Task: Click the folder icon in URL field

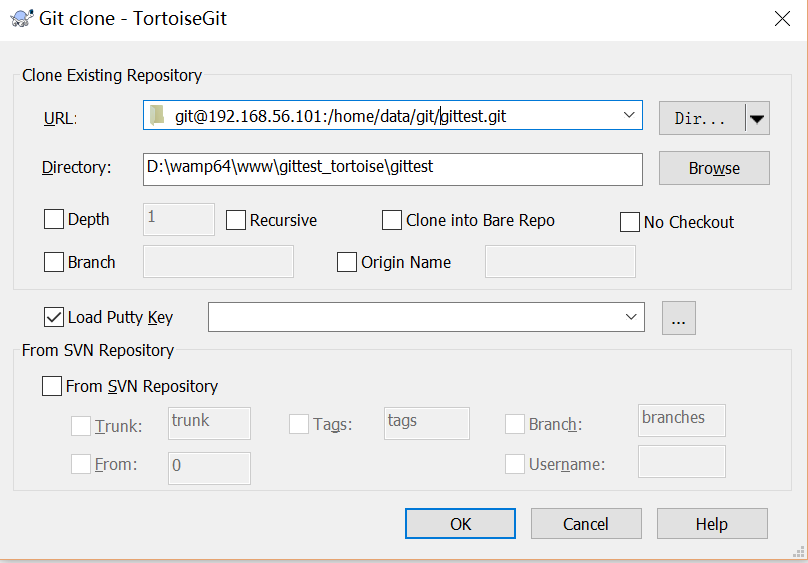Action: coord(156,116)
